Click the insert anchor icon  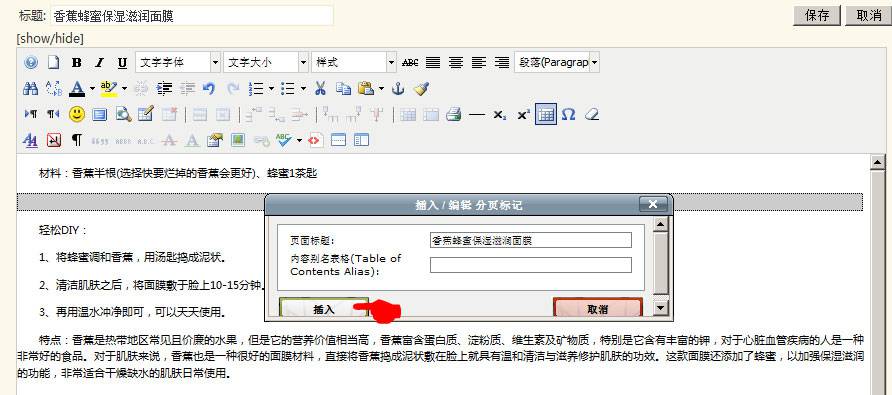coord(398,89)
